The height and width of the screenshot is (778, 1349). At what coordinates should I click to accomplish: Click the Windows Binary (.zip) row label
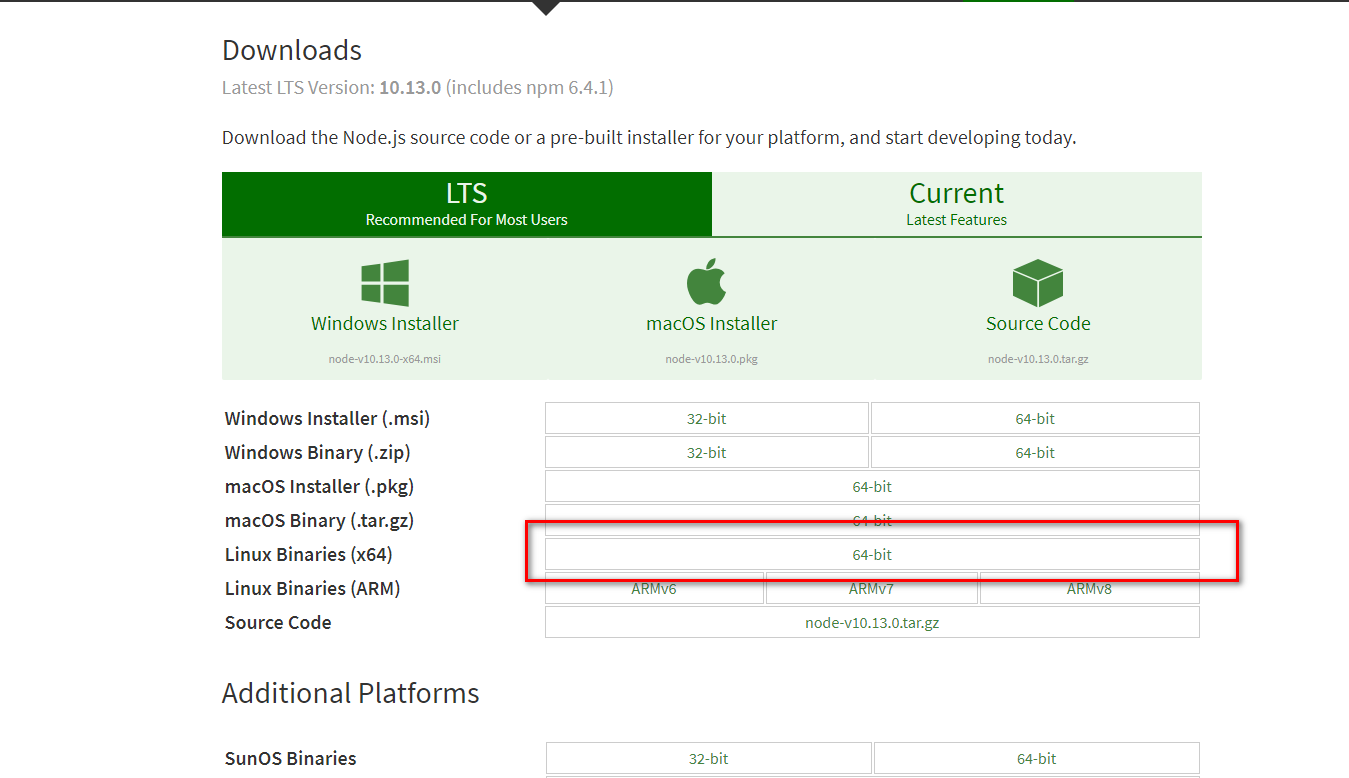(x=317, y=453)
